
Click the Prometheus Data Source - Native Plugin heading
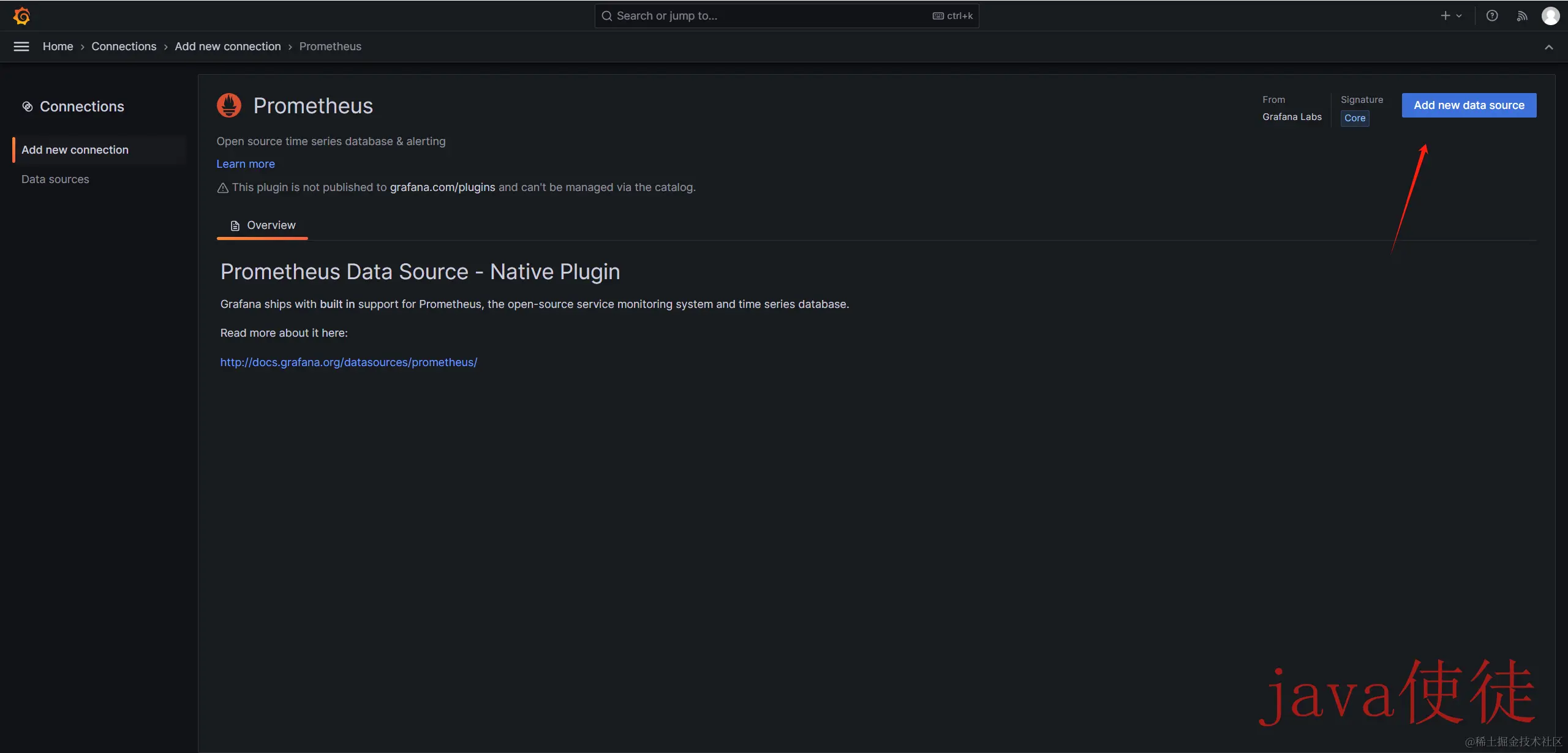click(x=420, y=272)
